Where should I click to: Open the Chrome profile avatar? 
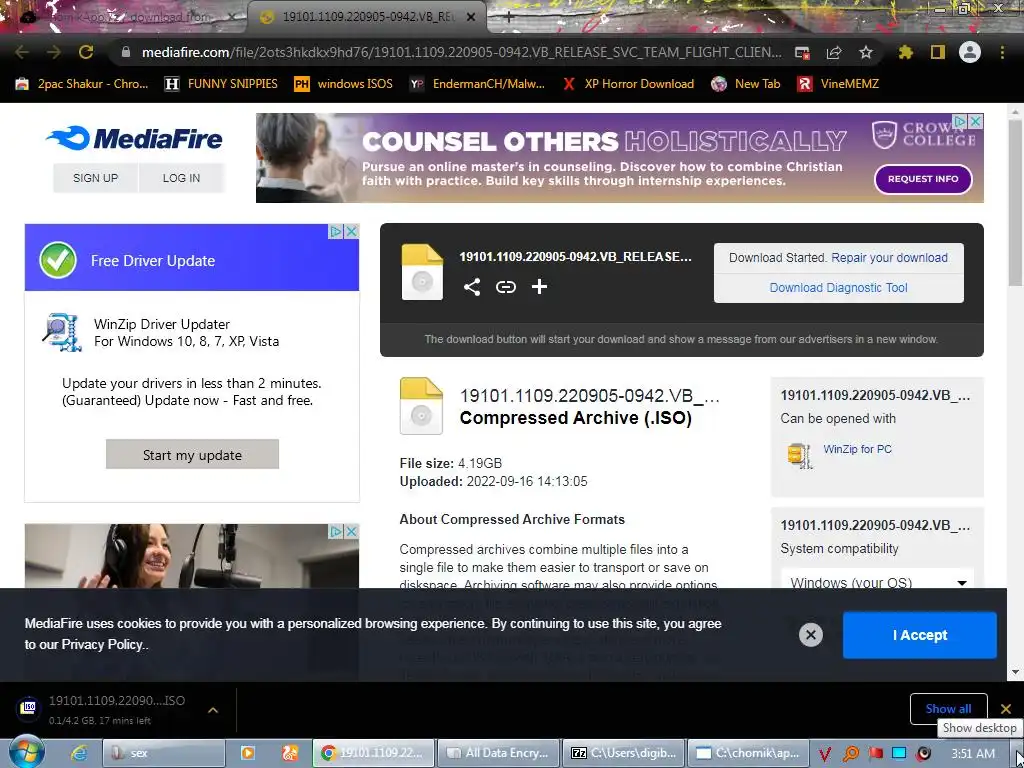click(970, 52)
